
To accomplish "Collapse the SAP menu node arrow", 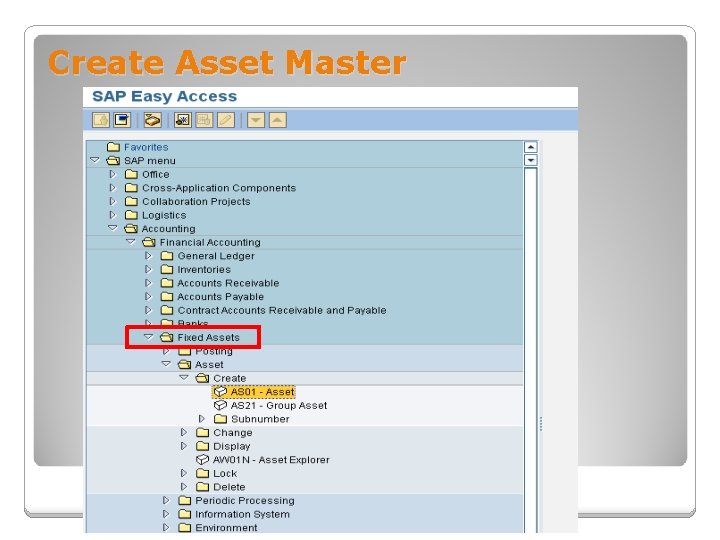I will pos(95,160).
